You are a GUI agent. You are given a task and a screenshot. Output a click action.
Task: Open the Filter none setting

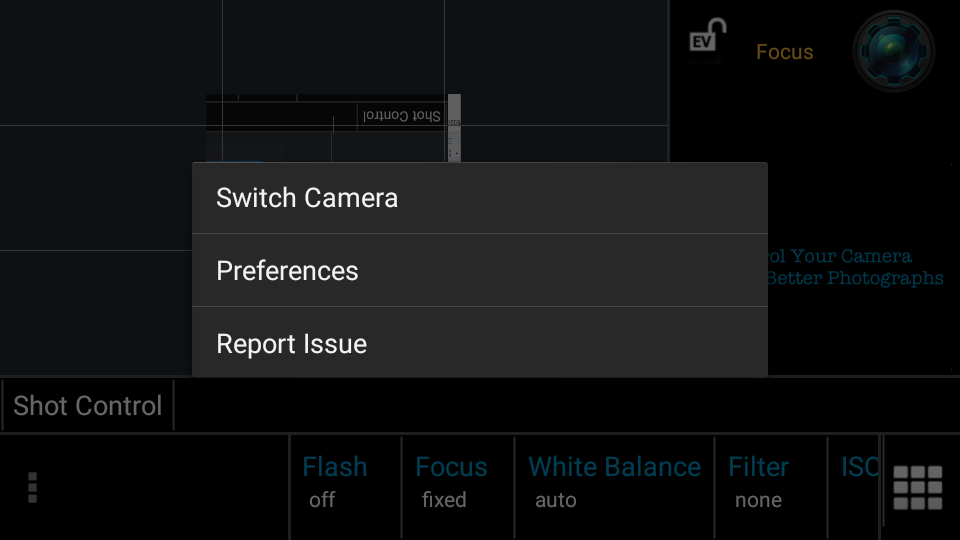758,482
